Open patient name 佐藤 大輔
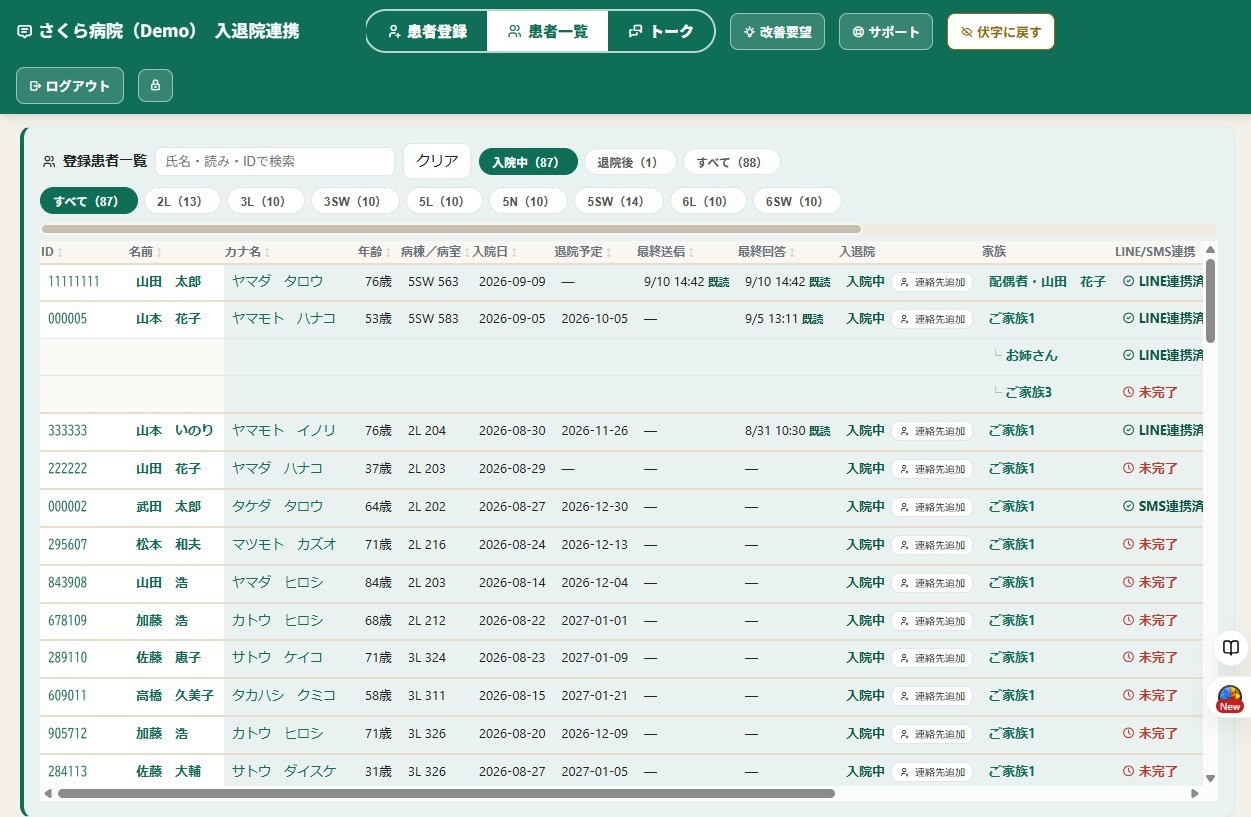 [168, 772]
